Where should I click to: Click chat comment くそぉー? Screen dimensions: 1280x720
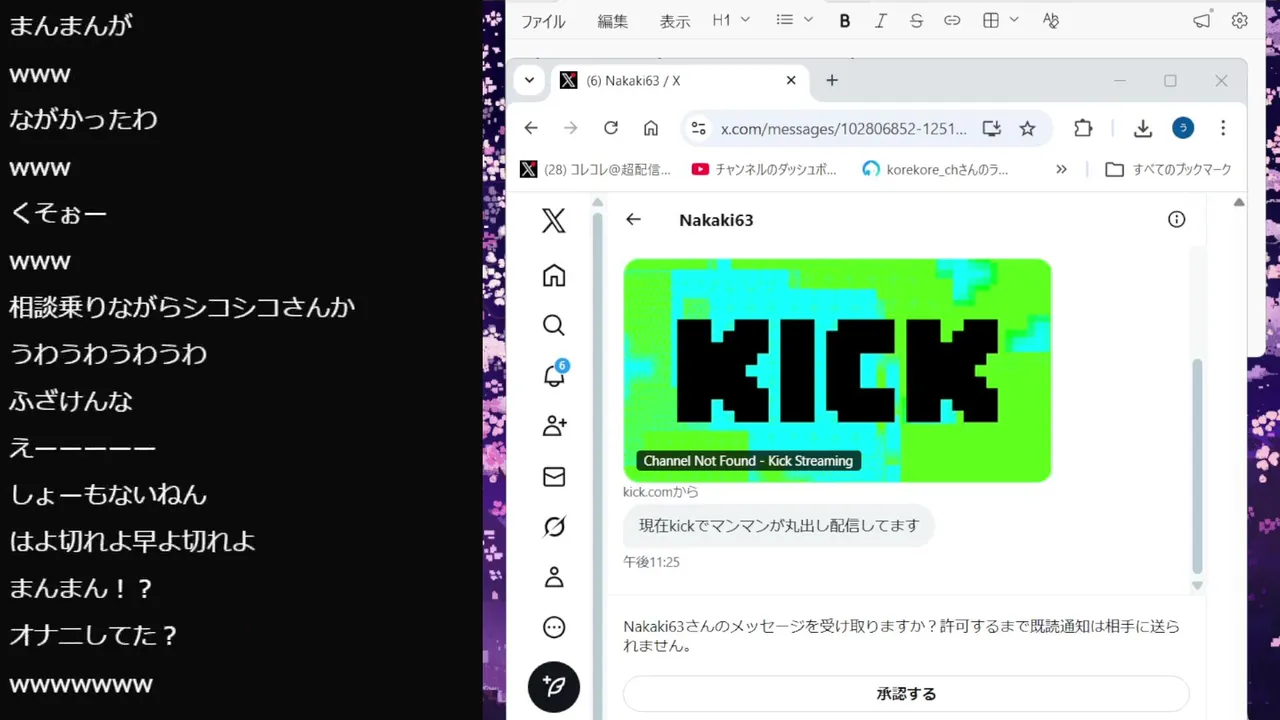(x=58, y=213)
